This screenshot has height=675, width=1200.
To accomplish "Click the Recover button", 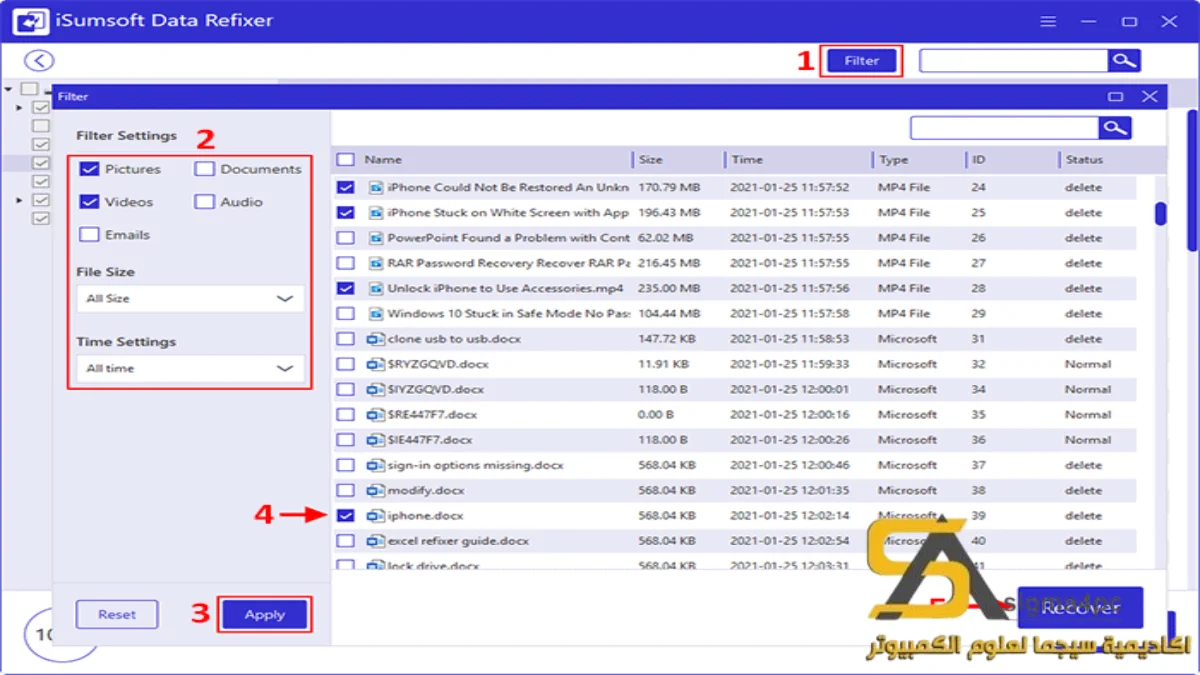I will click(1080, 607).
